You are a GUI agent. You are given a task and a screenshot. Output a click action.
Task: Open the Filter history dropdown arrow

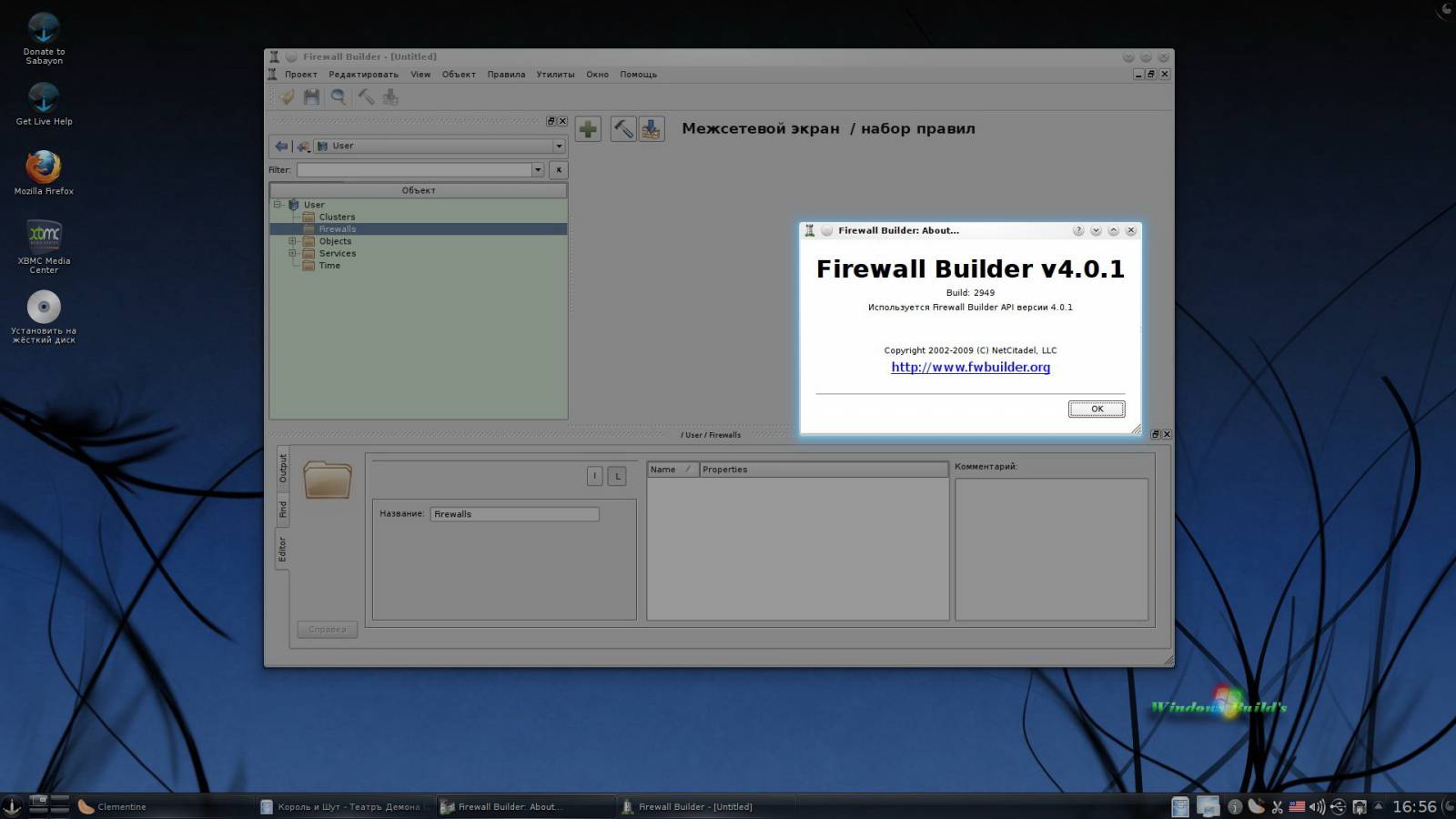coord(538,170)
